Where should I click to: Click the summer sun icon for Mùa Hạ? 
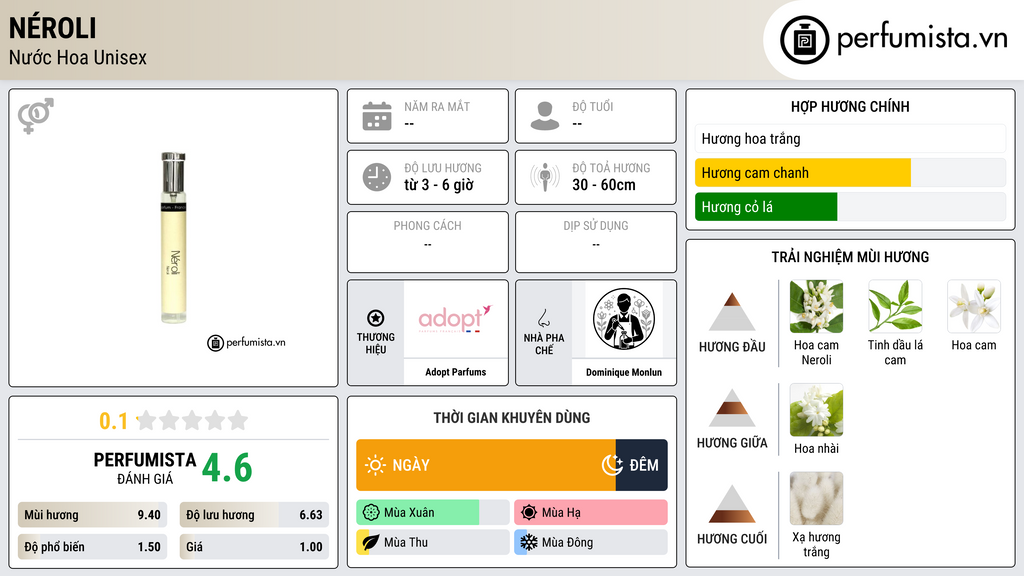tap(529, 513)
